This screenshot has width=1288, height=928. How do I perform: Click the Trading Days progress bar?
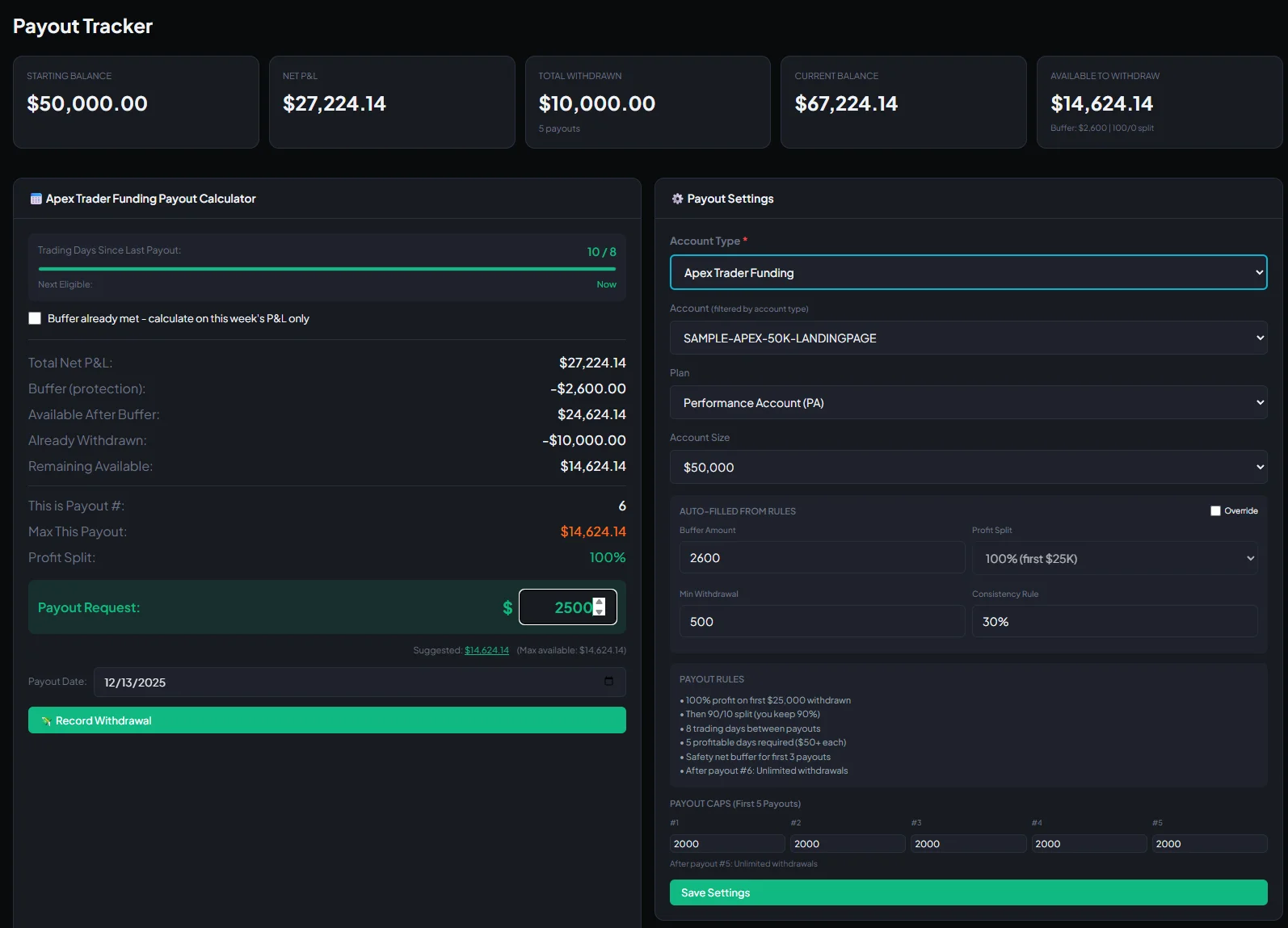[326, 268]
